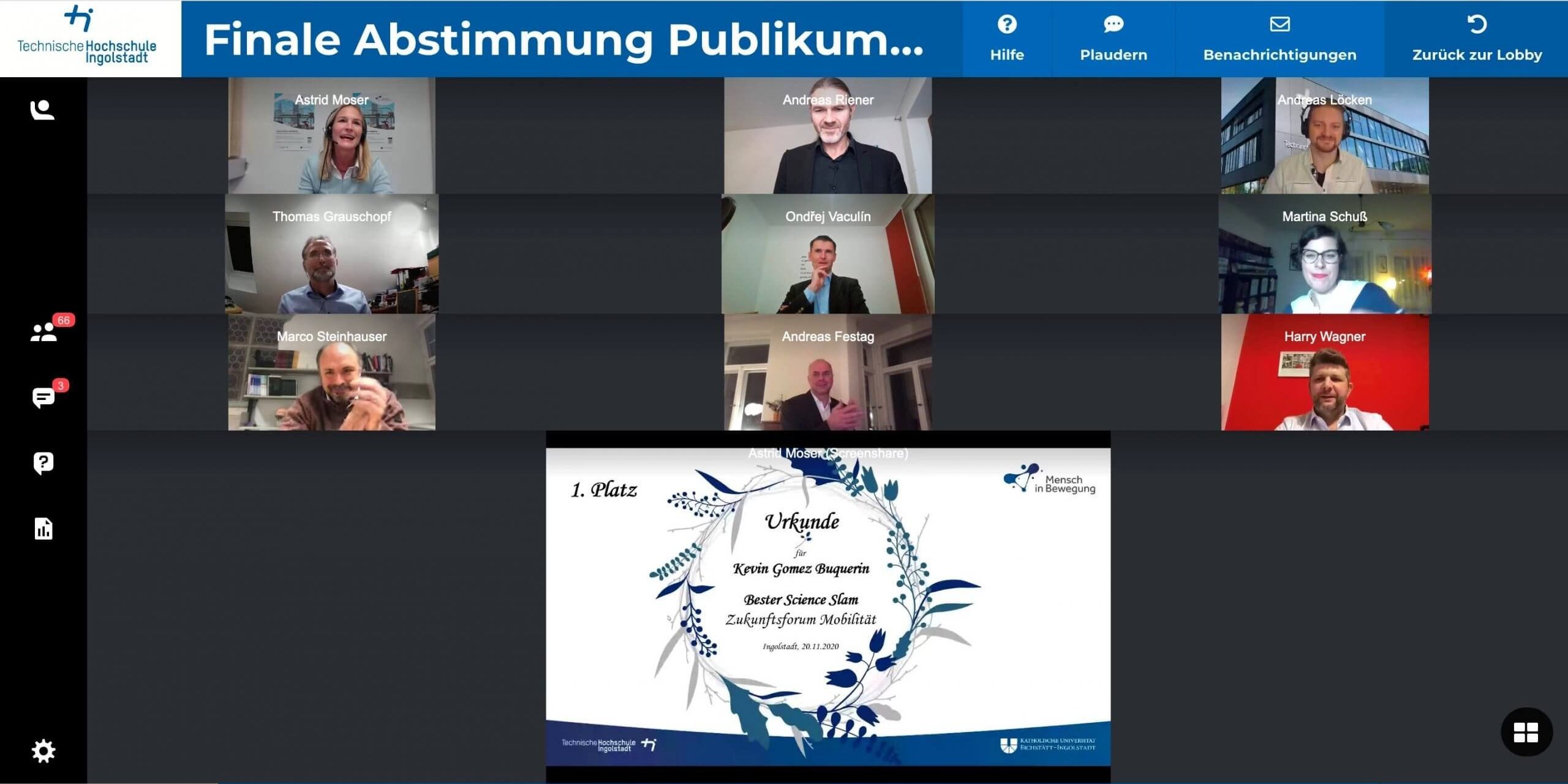Open Plaudern chat menu item

(1113, 39)
